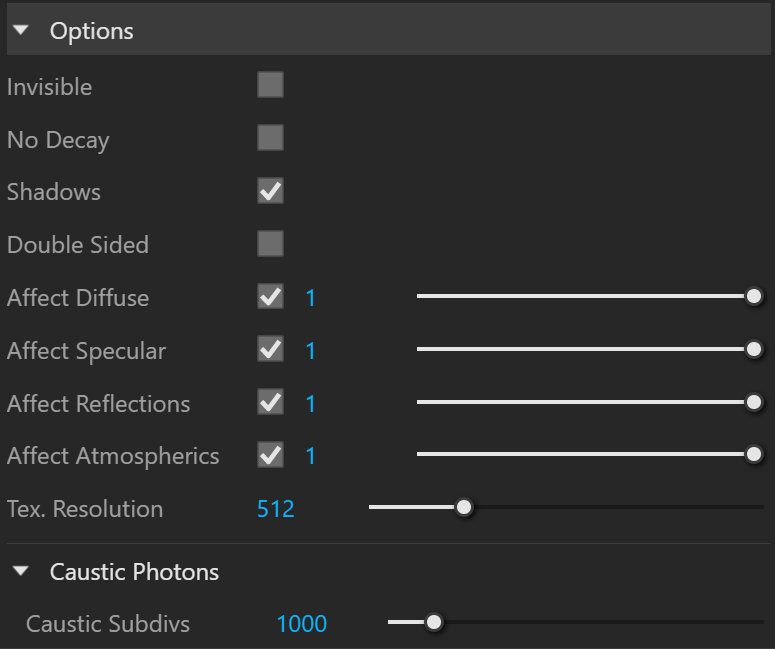Uncheck the Affect Diffuse checkbox
Viewport: 775px width, 649px height.
click(x=270, y=297)
